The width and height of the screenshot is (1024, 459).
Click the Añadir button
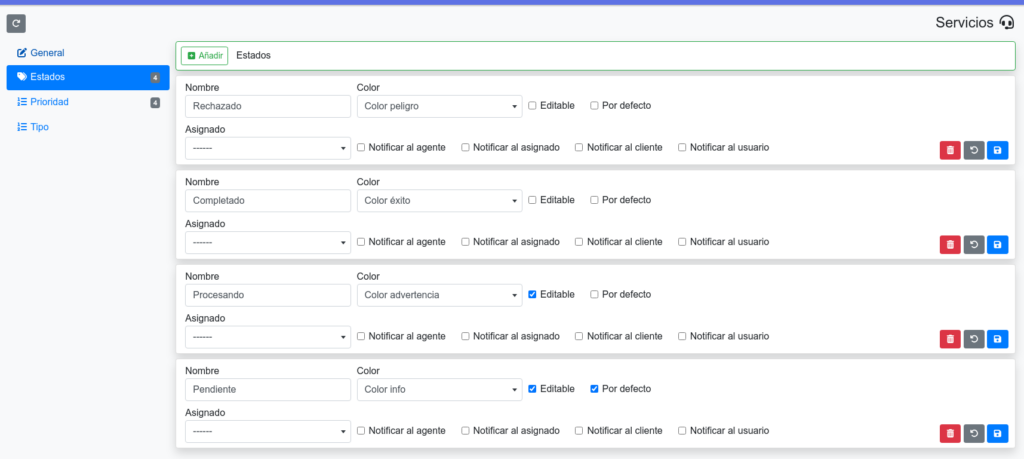click(x=204, y=56)
